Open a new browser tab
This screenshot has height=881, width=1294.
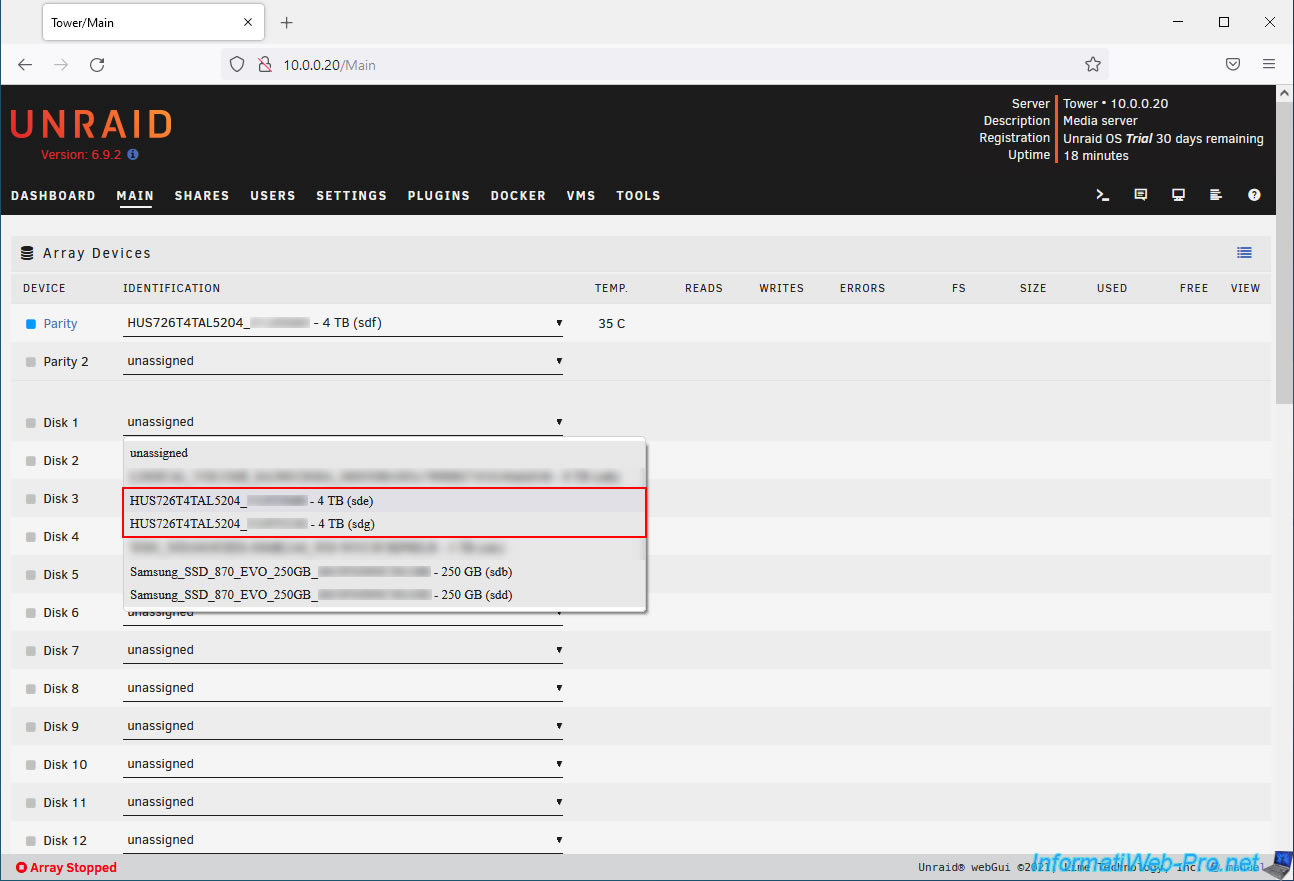pos(287,22)
